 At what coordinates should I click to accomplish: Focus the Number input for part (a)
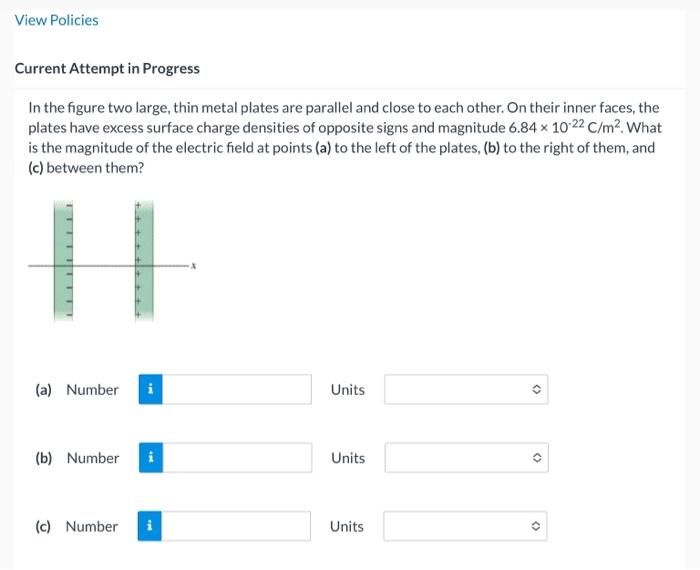pos(237,389)
